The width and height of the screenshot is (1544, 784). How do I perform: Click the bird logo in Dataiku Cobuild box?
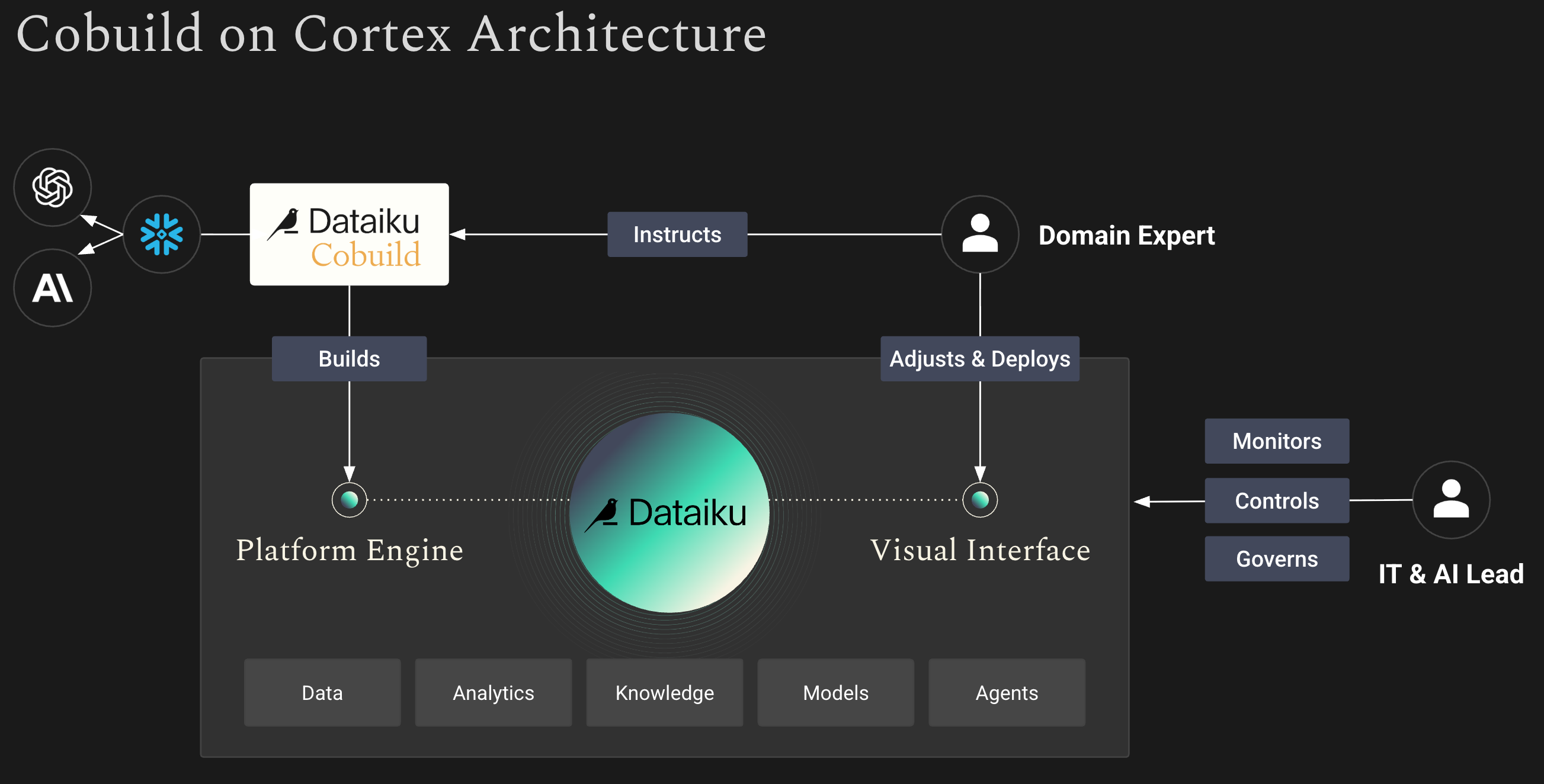[284, 224]
